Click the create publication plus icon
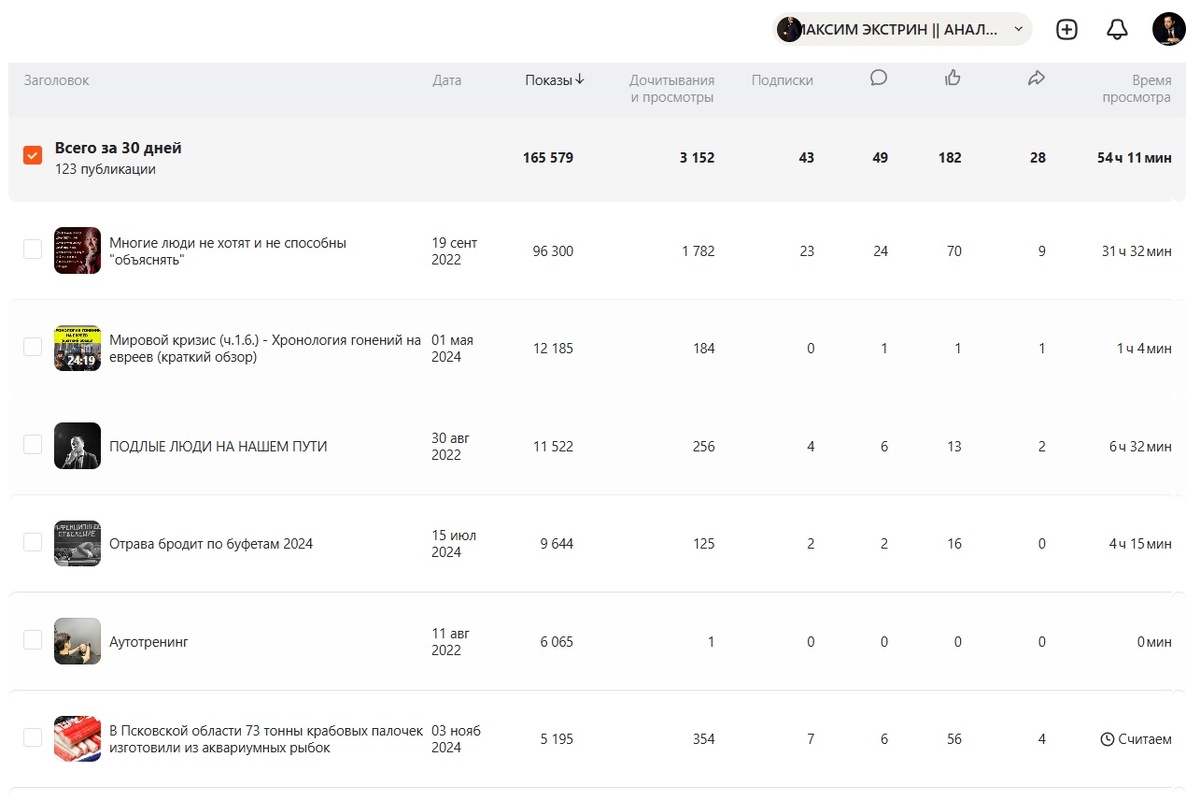The height and width of the screenshot is (800, 1200). 1067,29
